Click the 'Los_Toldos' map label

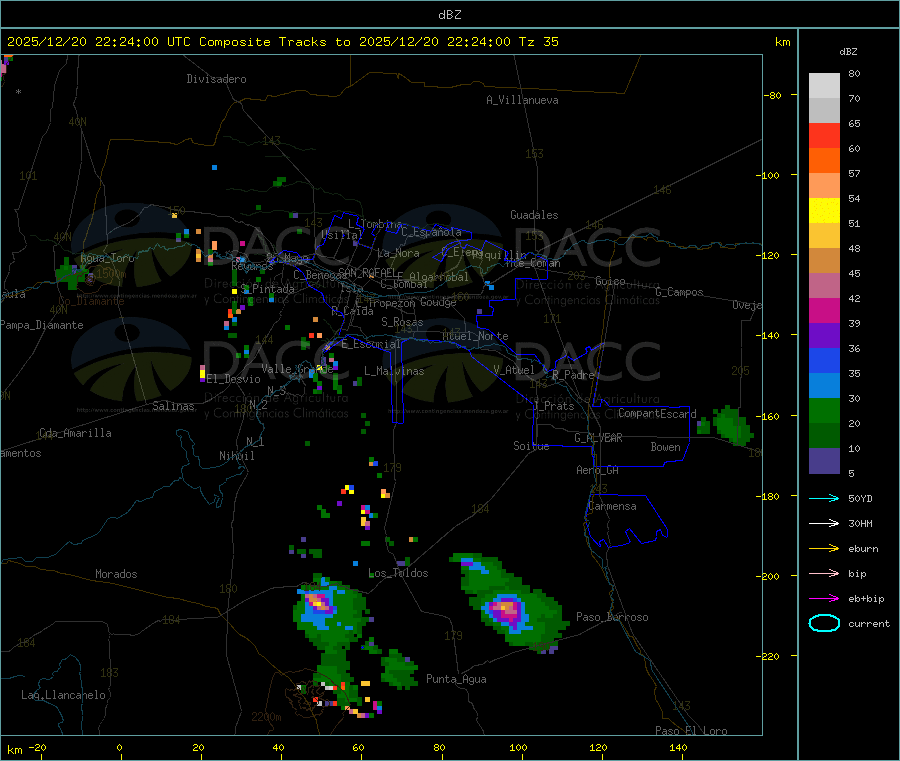398,573
